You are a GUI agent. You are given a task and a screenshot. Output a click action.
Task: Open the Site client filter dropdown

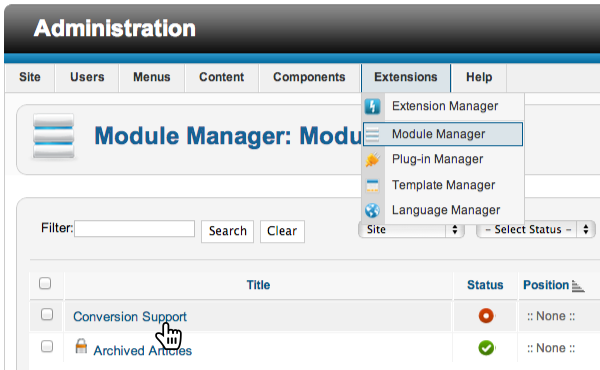tap(412, 230)
